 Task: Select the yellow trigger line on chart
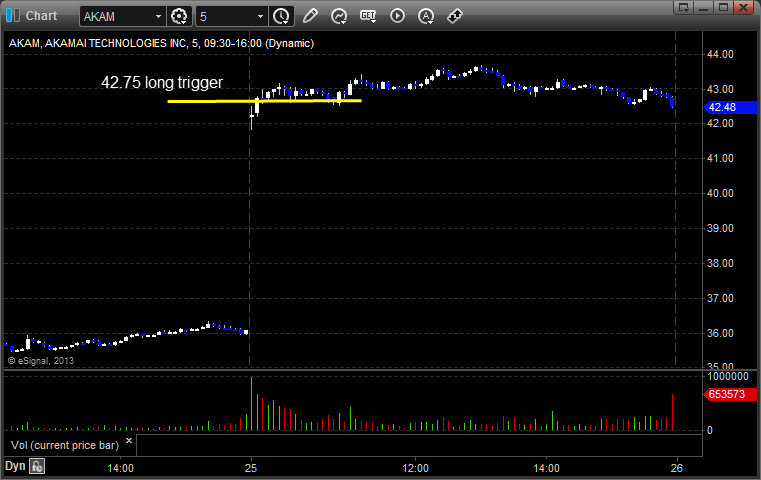pos(265,101)
